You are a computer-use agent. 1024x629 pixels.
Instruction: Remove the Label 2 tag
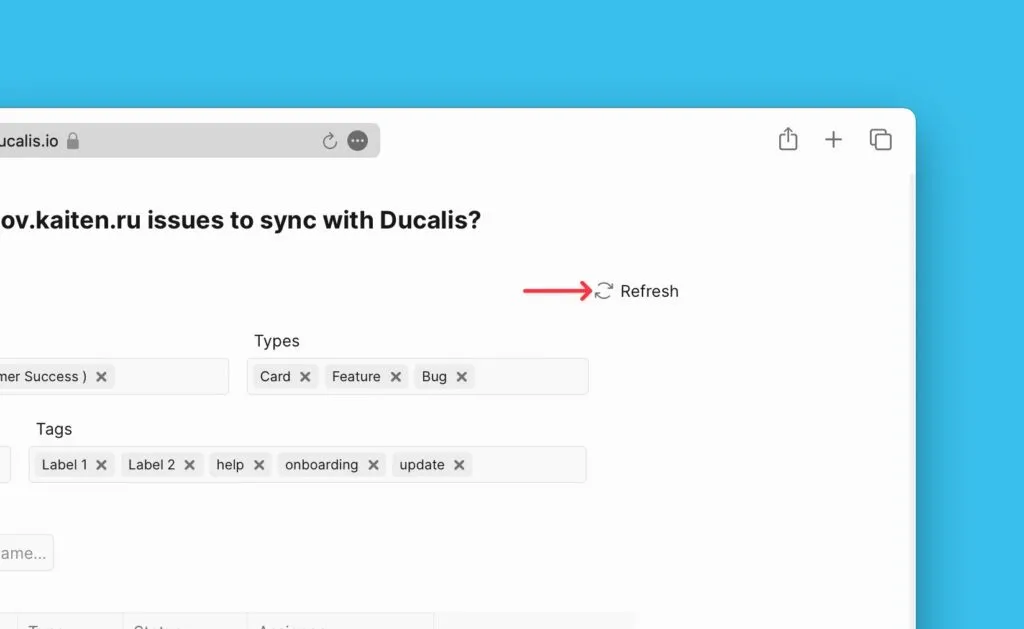(190, 465)
